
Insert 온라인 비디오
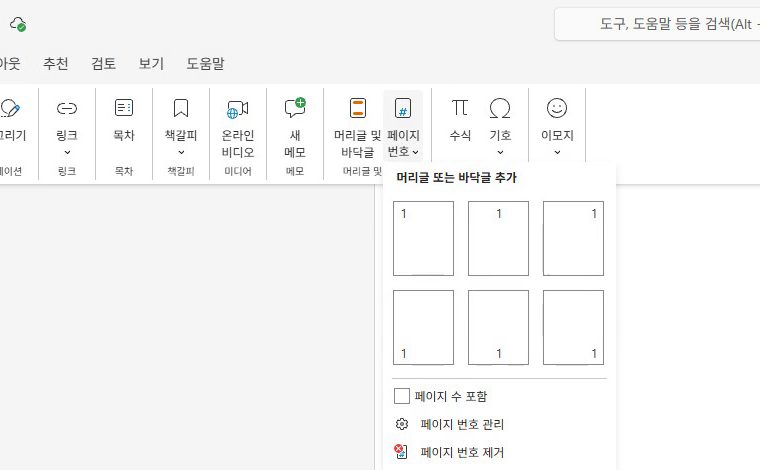click(238, 127)
